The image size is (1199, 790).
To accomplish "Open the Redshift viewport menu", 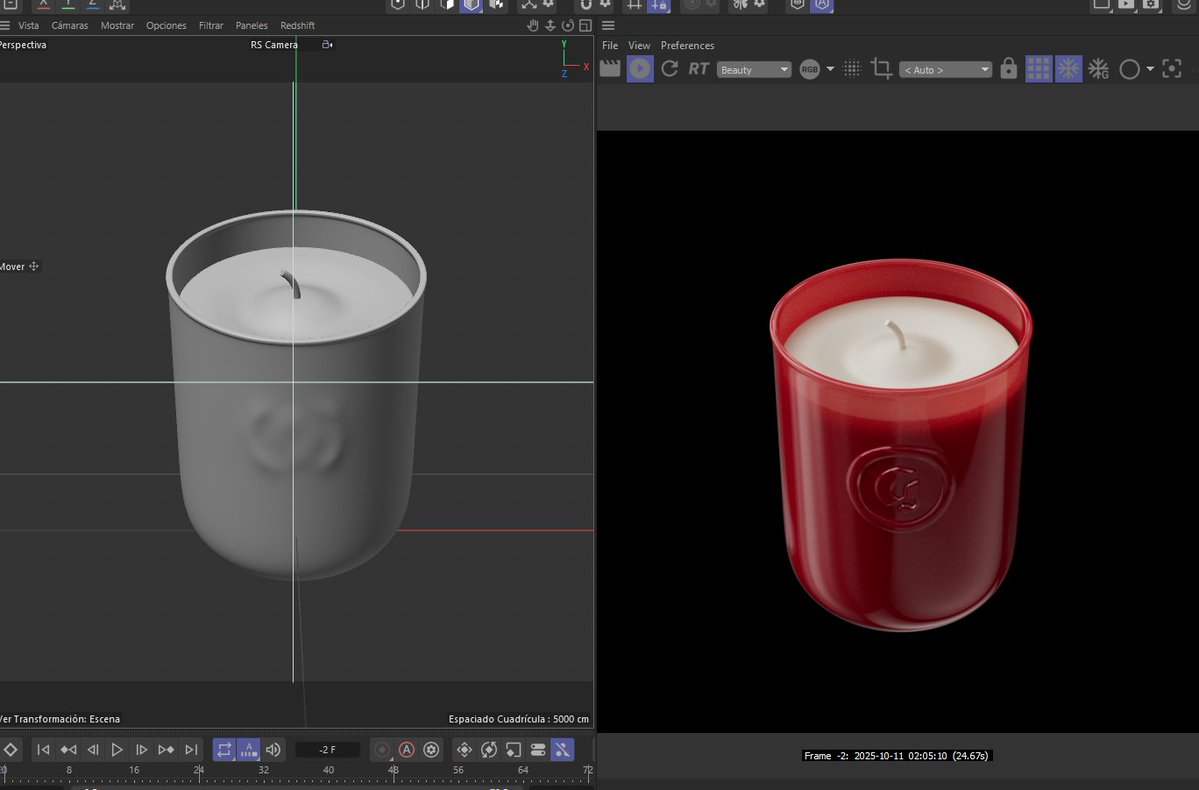I will pyautogui.click(x=297, y=25).
